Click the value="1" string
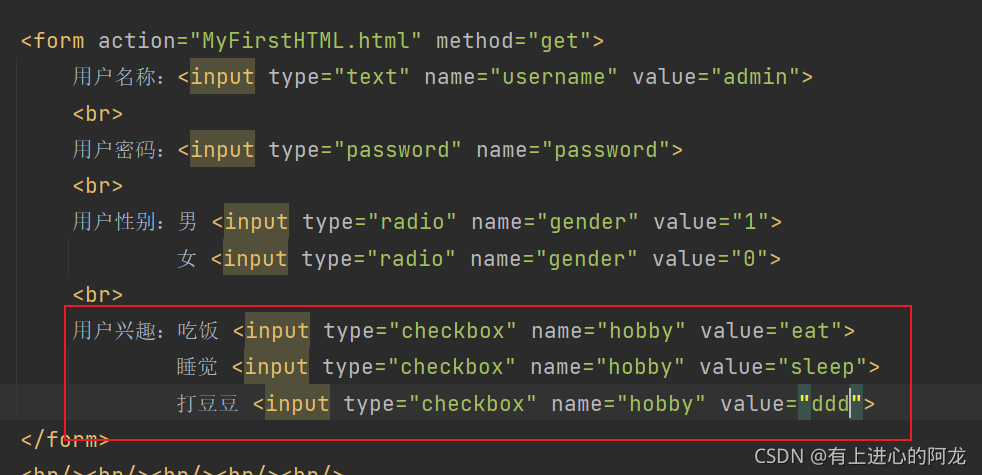Image resolution: width=982 pixels, height=475 pixels. click(x=750, y=222)
